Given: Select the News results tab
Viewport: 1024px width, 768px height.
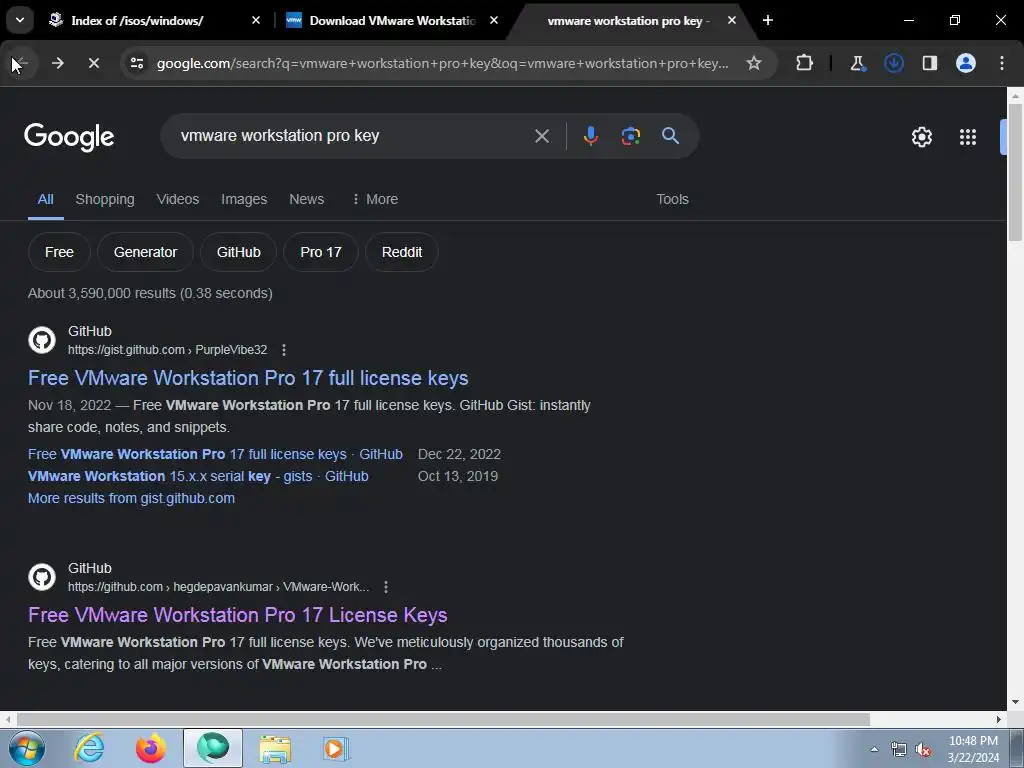Looking at the screenshot, I should pyautogui.click(x=306, y=199).
